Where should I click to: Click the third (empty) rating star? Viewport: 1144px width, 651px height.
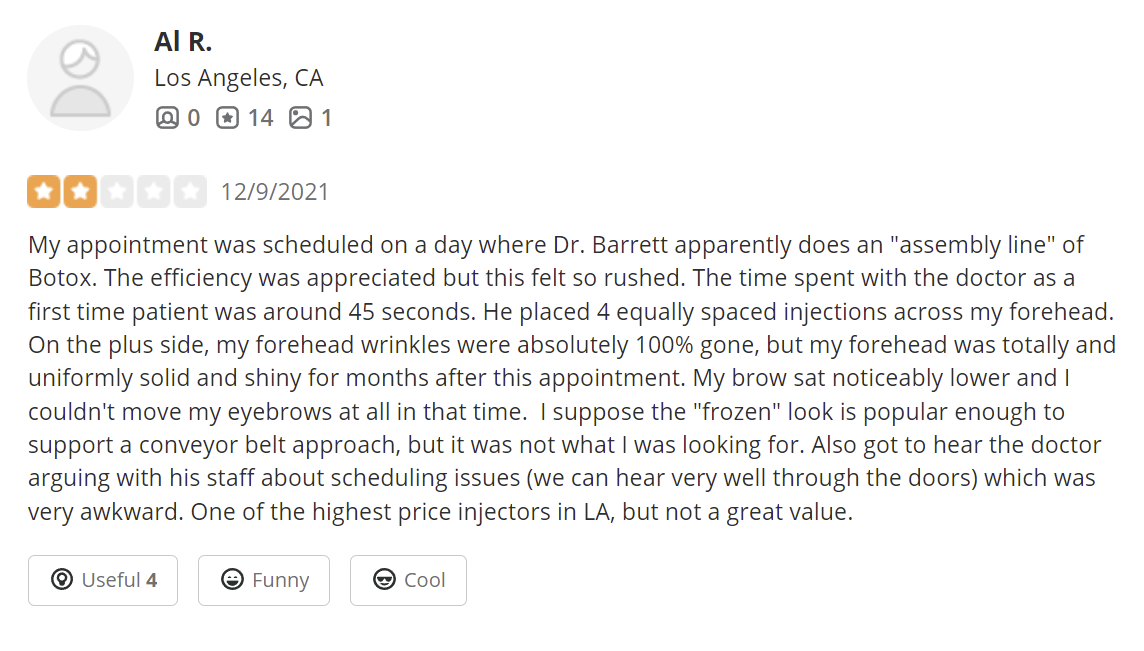[x=117, y=191]
